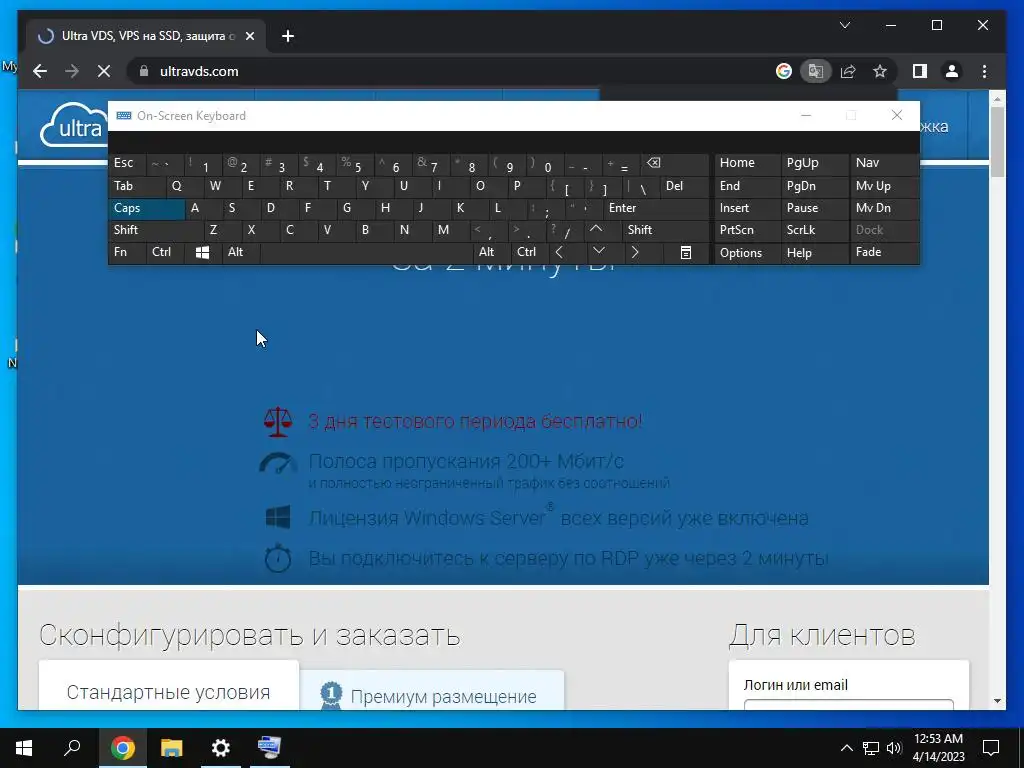
Task: Toggle the left Ctrl key on the On-Screen Keyboard
Action: (x=165, y=252)
